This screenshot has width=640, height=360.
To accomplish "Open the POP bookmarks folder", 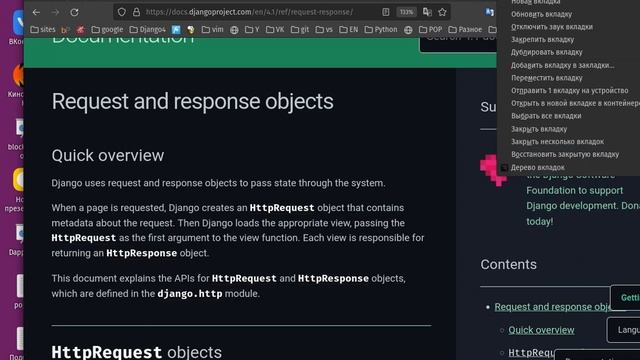I will (431, 29).
